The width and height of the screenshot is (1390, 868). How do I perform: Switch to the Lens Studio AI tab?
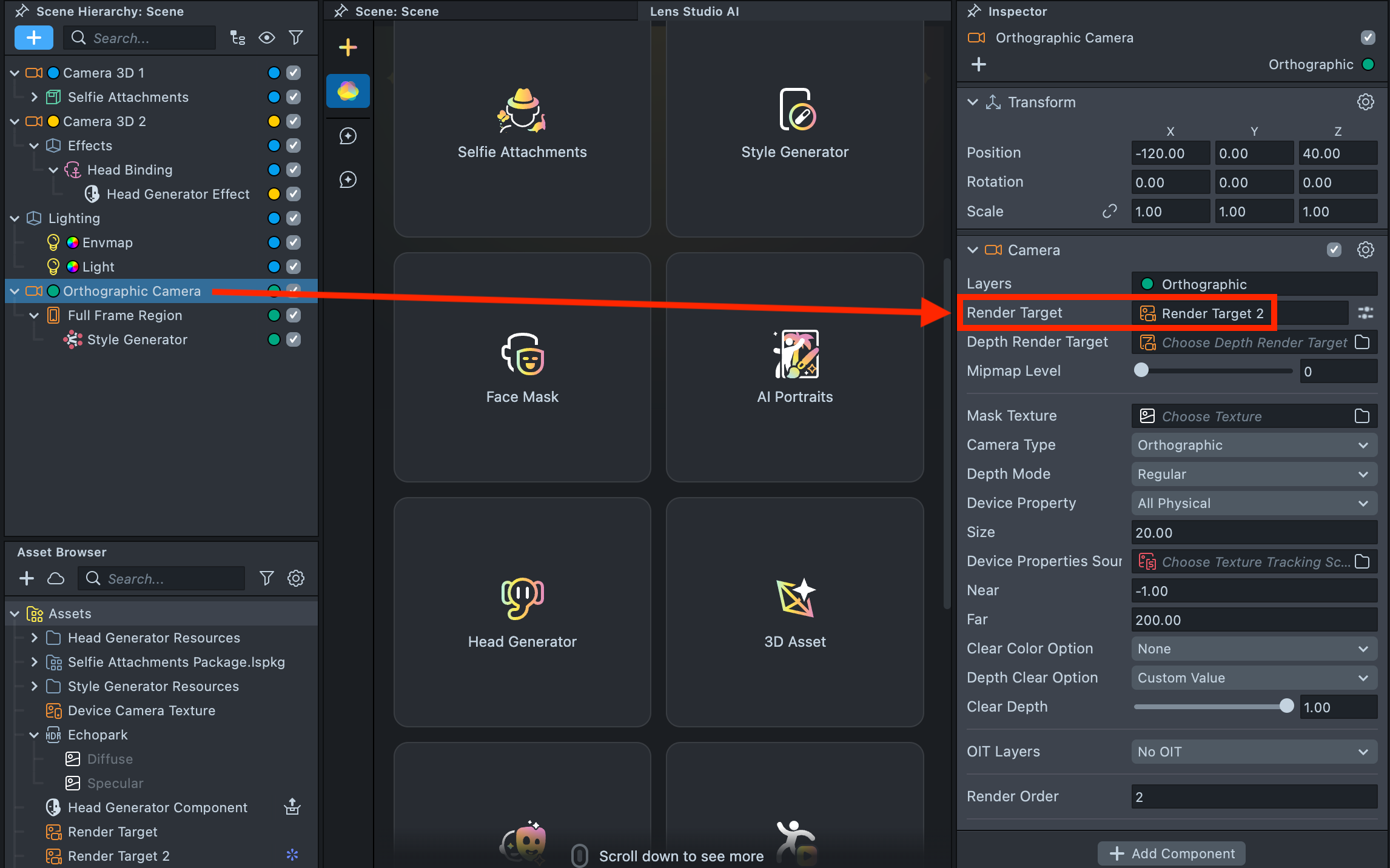[x=694, y=11]
